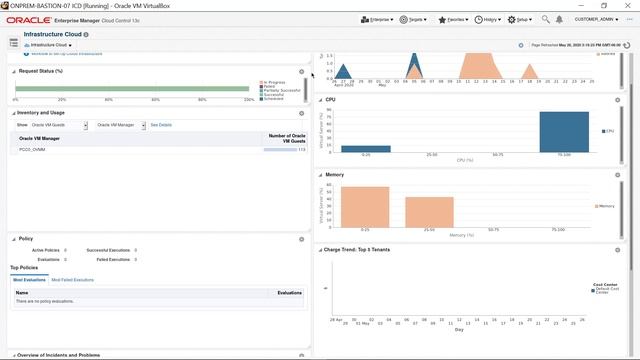Open the Targets menu
The width and height of the screenshot is (640, 360).
(x=413, y=20)
